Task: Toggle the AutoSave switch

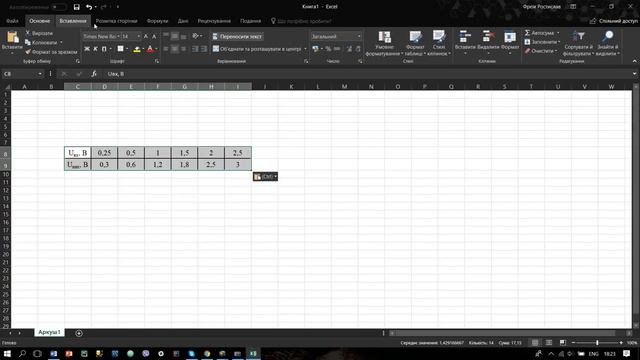Action: click(x=59, y=7)
